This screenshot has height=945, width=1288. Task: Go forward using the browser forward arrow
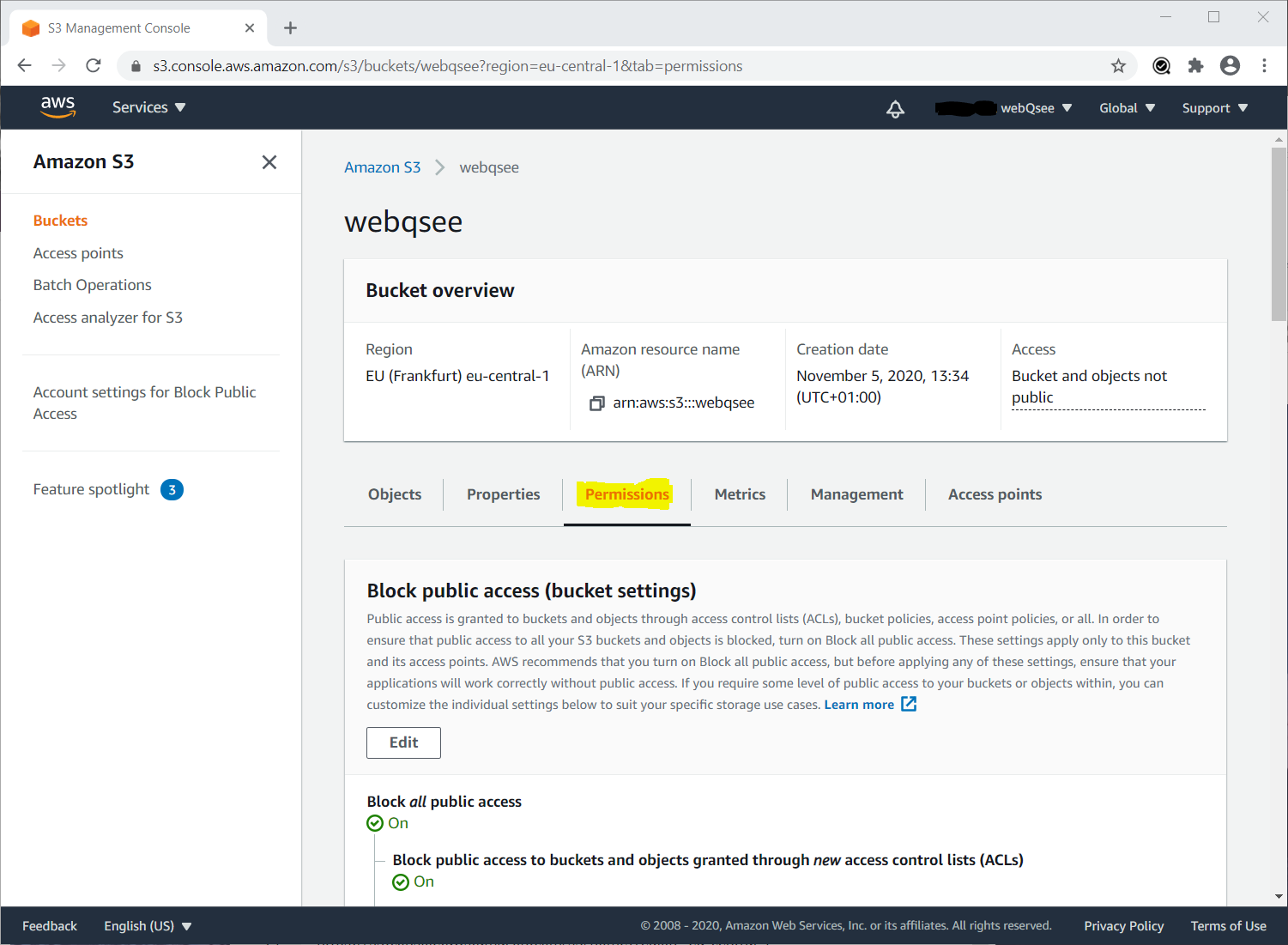point(59,66)
